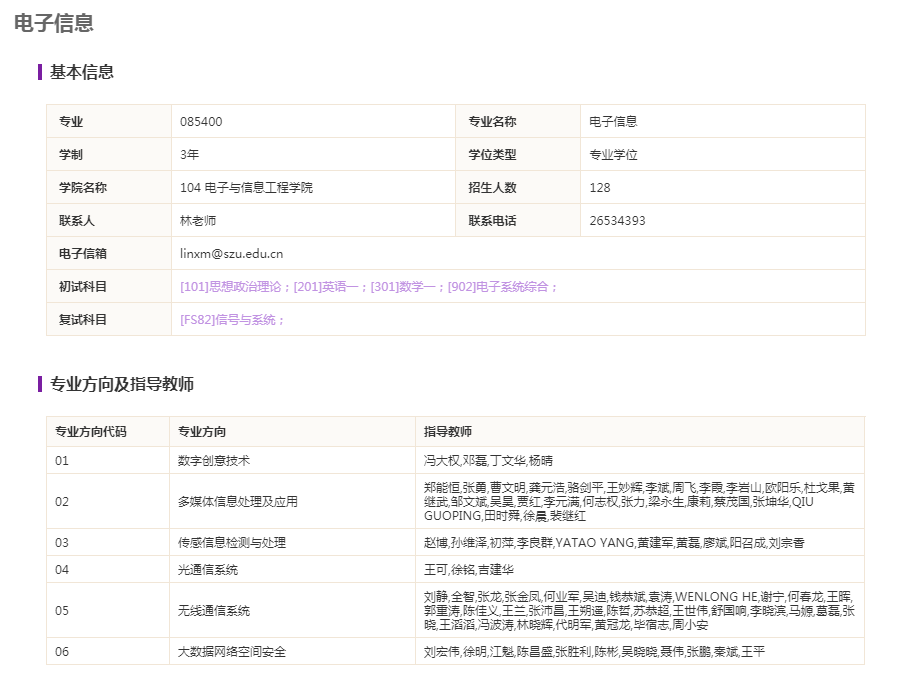Screen dimensions: 897x685
Task: Click direction code 04
Action: click(62, 570)
